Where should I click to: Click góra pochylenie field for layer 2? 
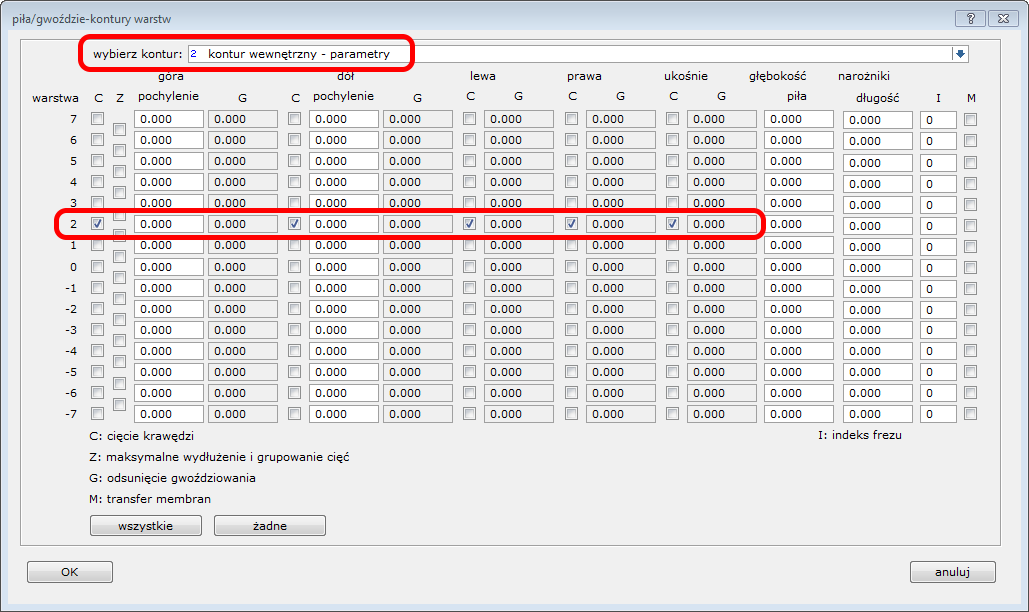click(x=169, y=225)
